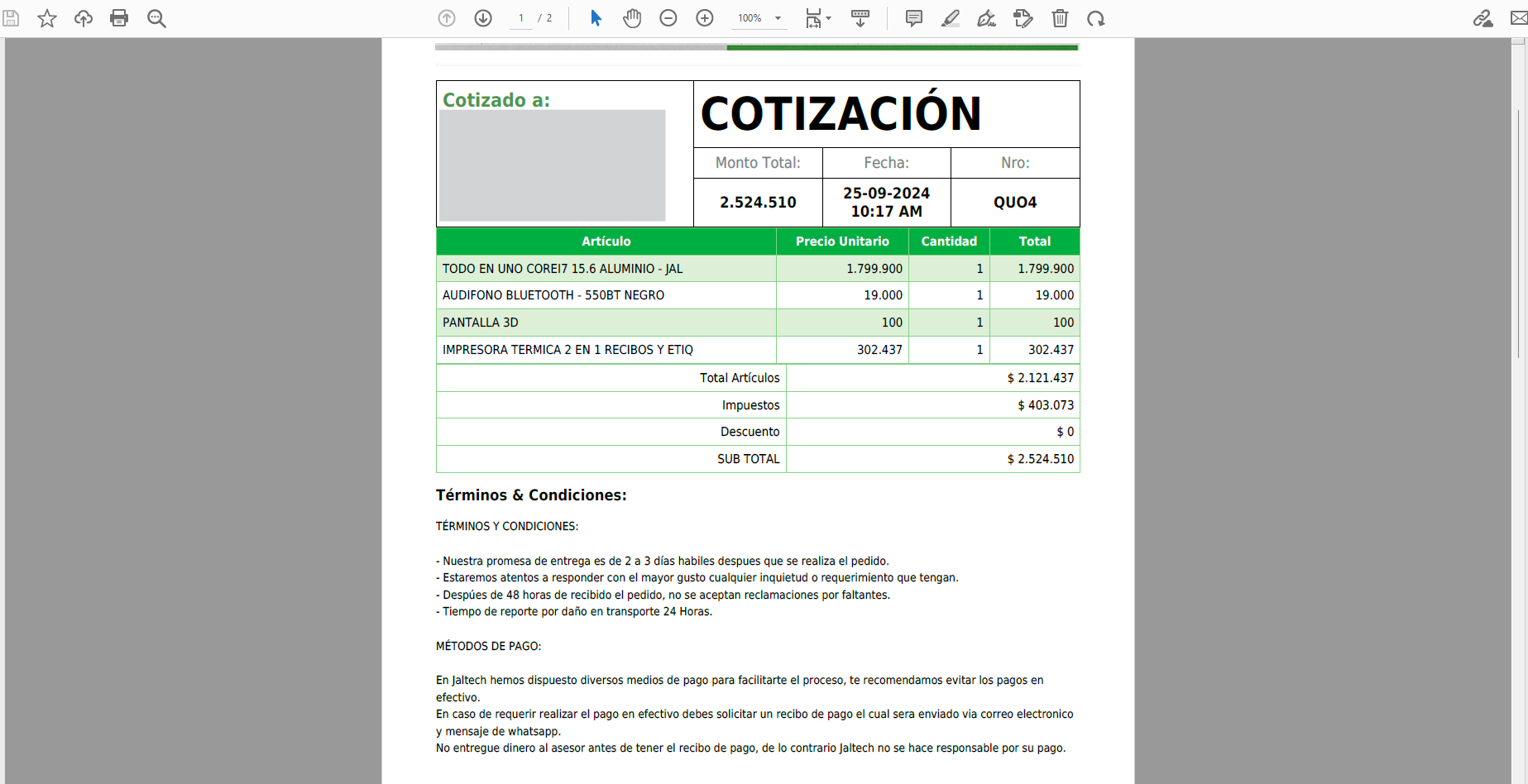The height and width of the screenshot is (784, 1528).
Task: Open the find text magnifier tool
Action: [156, 18]
